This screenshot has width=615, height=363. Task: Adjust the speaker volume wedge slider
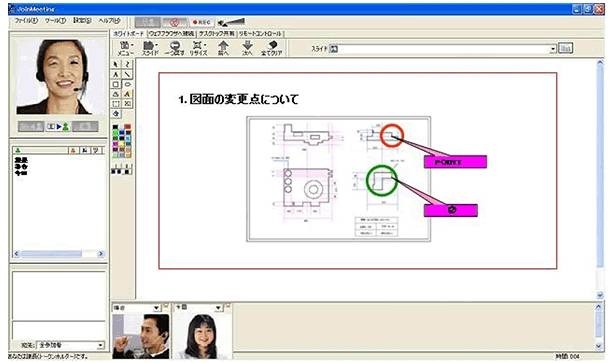(x=232, y=22)
